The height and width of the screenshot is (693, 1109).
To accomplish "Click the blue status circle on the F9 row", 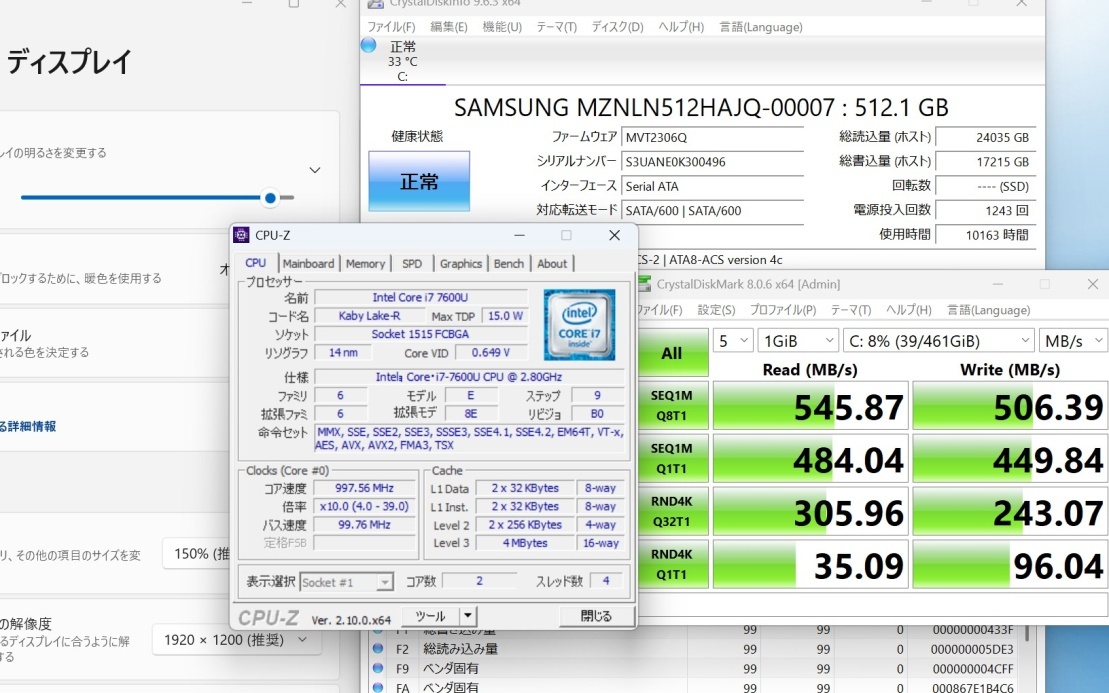I will (x=378, y=668).
